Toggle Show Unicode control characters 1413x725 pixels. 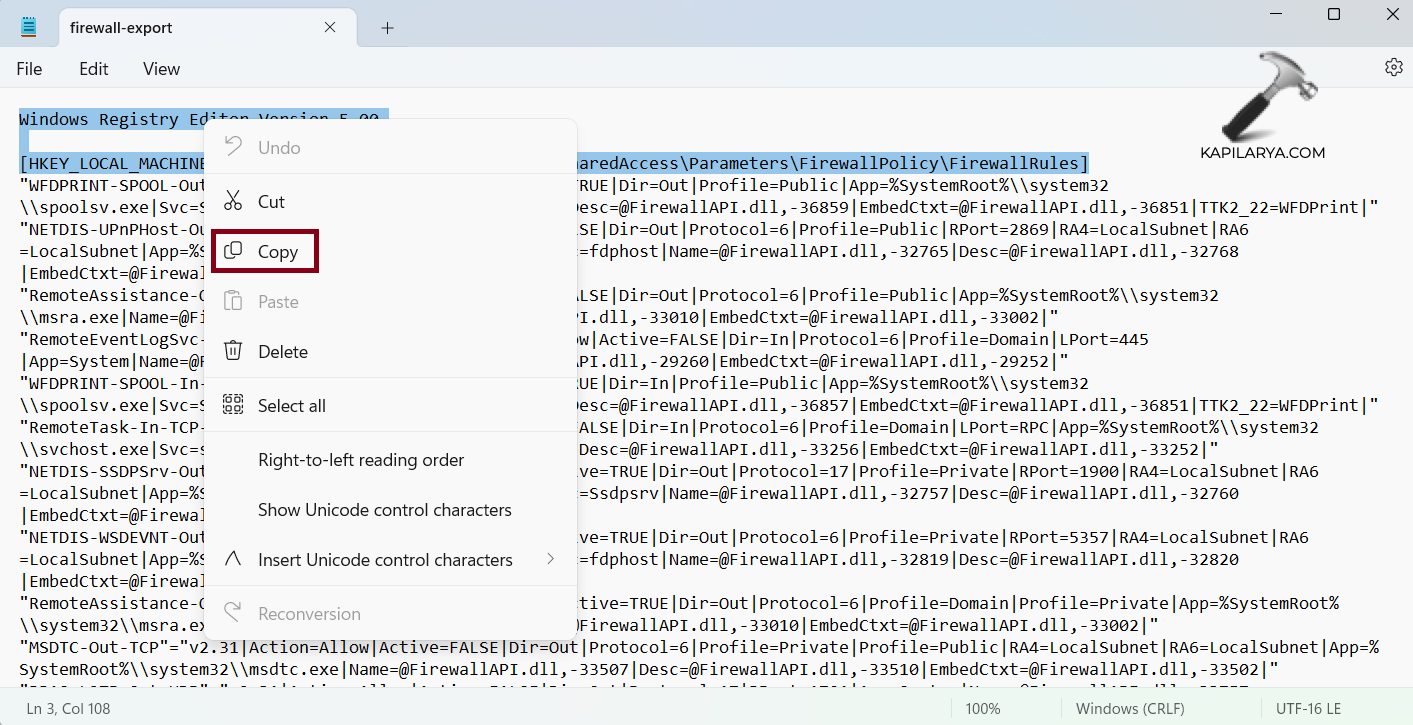coord(384,510)
